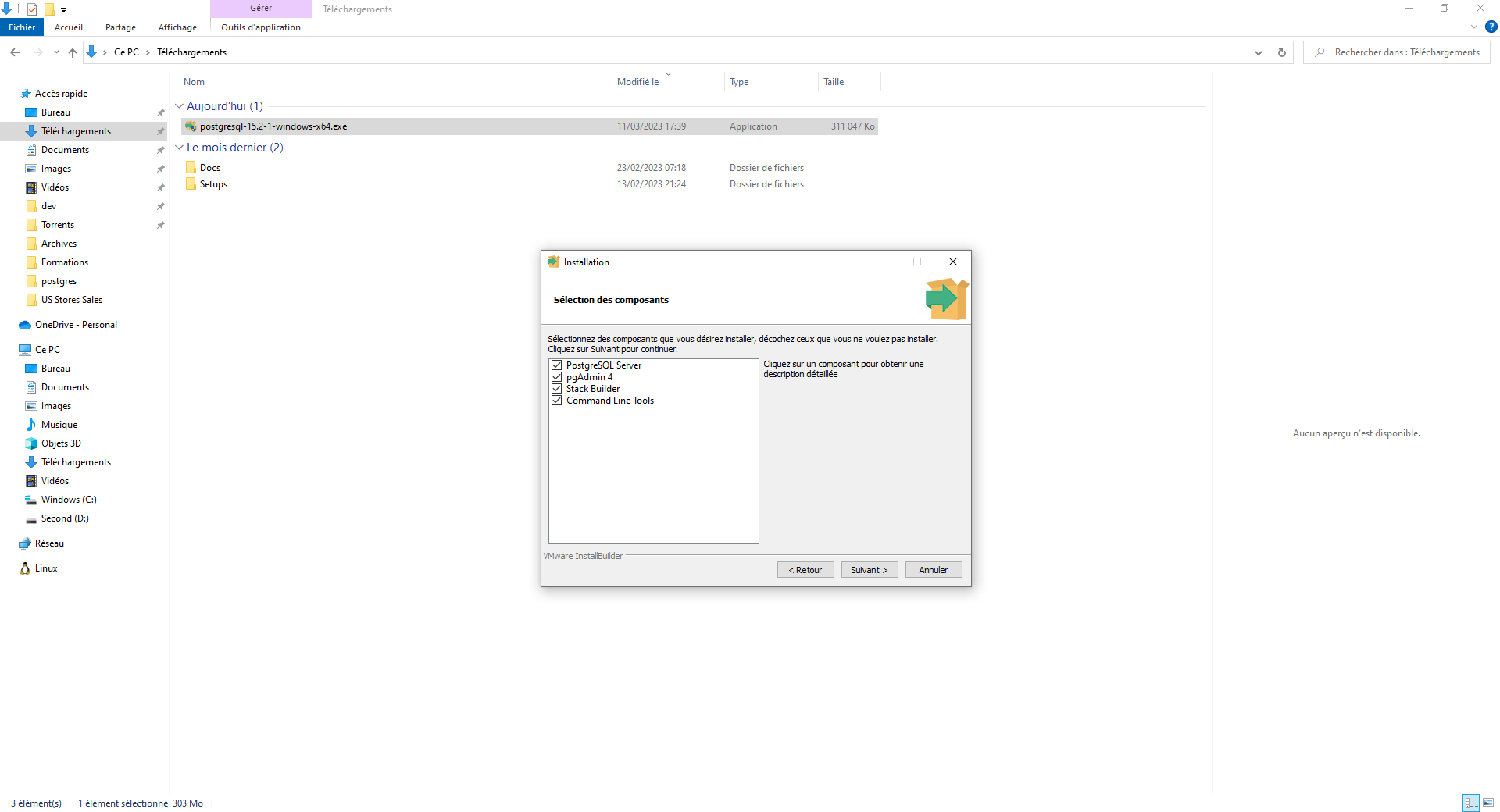Switch to details view layout icon

pos(1471,803)
